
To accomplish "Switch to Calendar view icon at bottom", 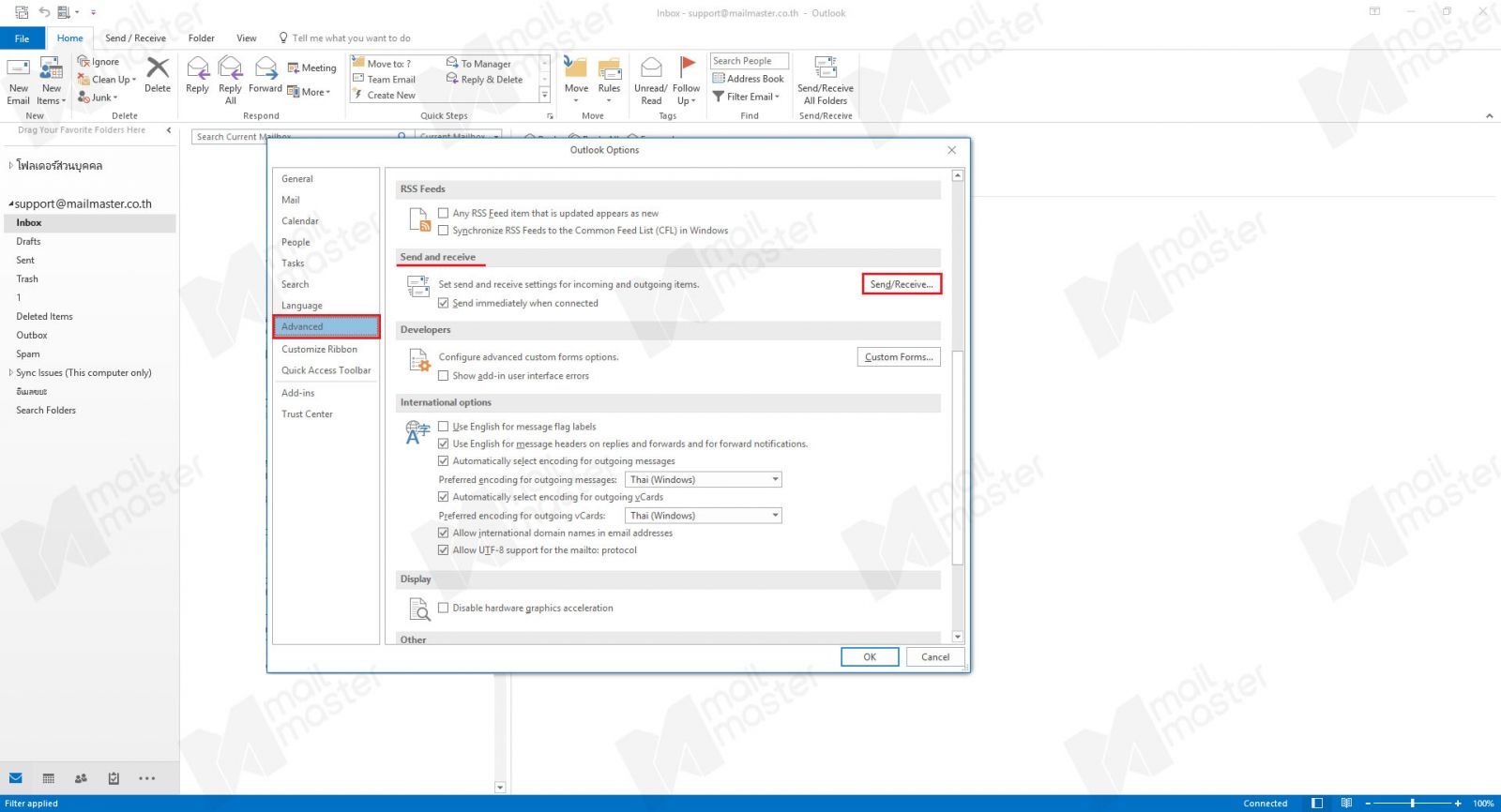I will (x=49, y=778).
